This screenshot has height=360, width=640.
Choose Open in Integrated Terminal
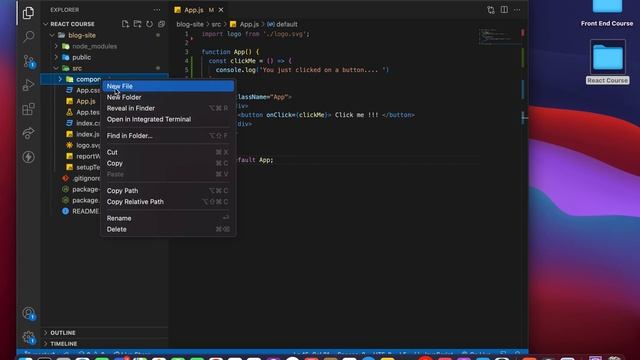168,119
